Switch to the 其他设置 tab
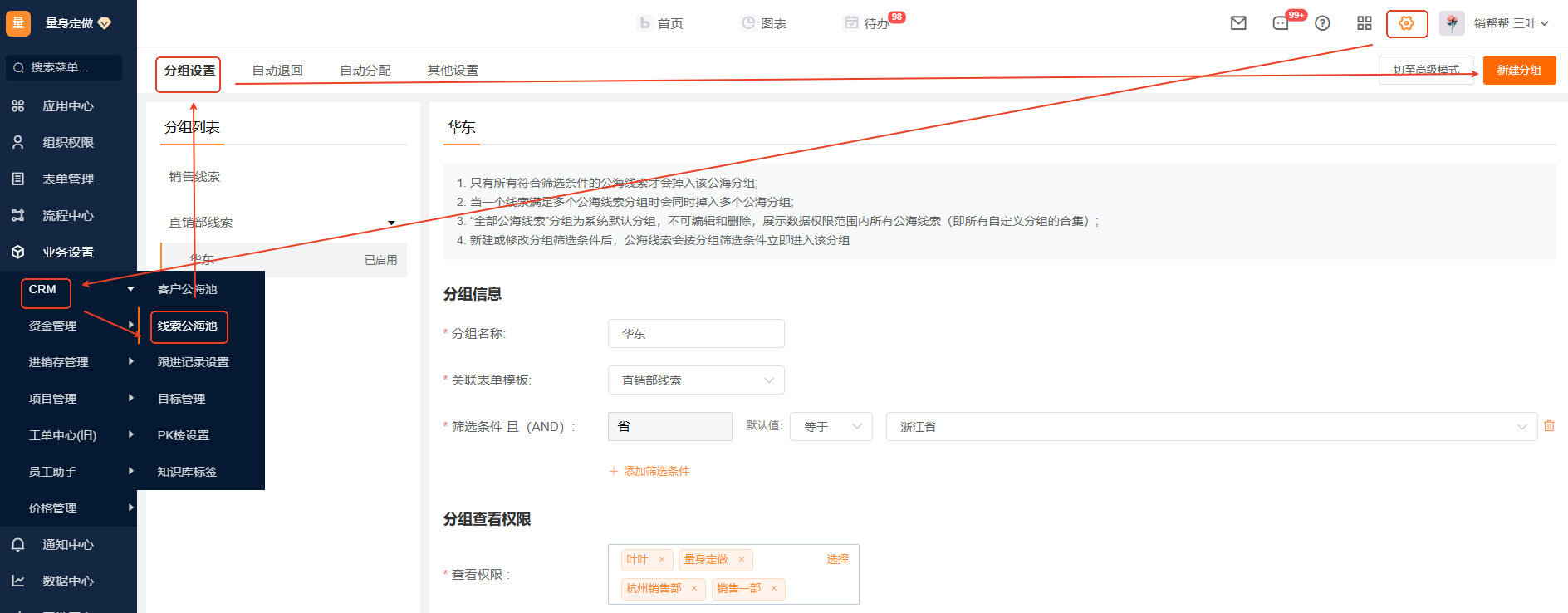Viewport: 1568px width, 613px height. [x=453, y=71]
